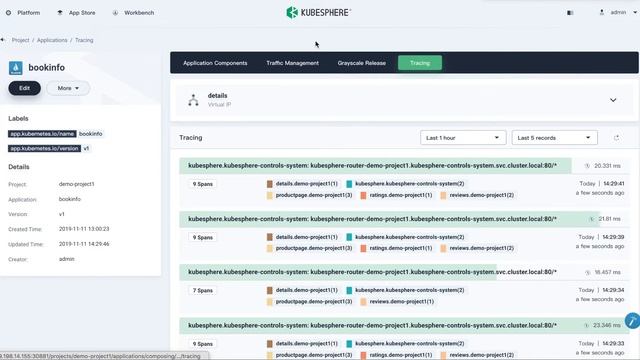Click the app.kubernetes.io/name label tag

(42, 134)
